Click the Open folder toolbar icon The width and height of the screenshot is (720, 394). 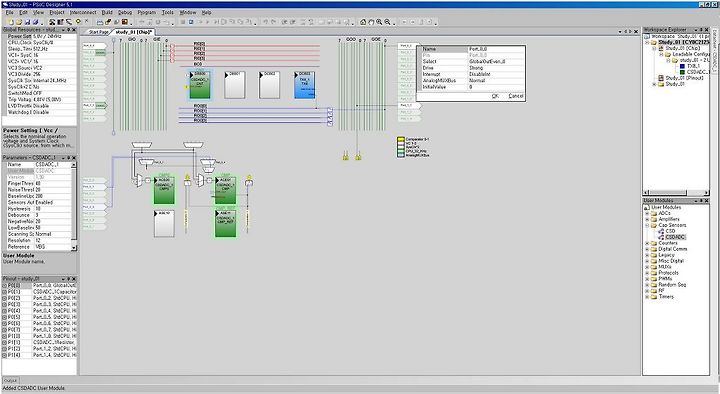(19, 22)
